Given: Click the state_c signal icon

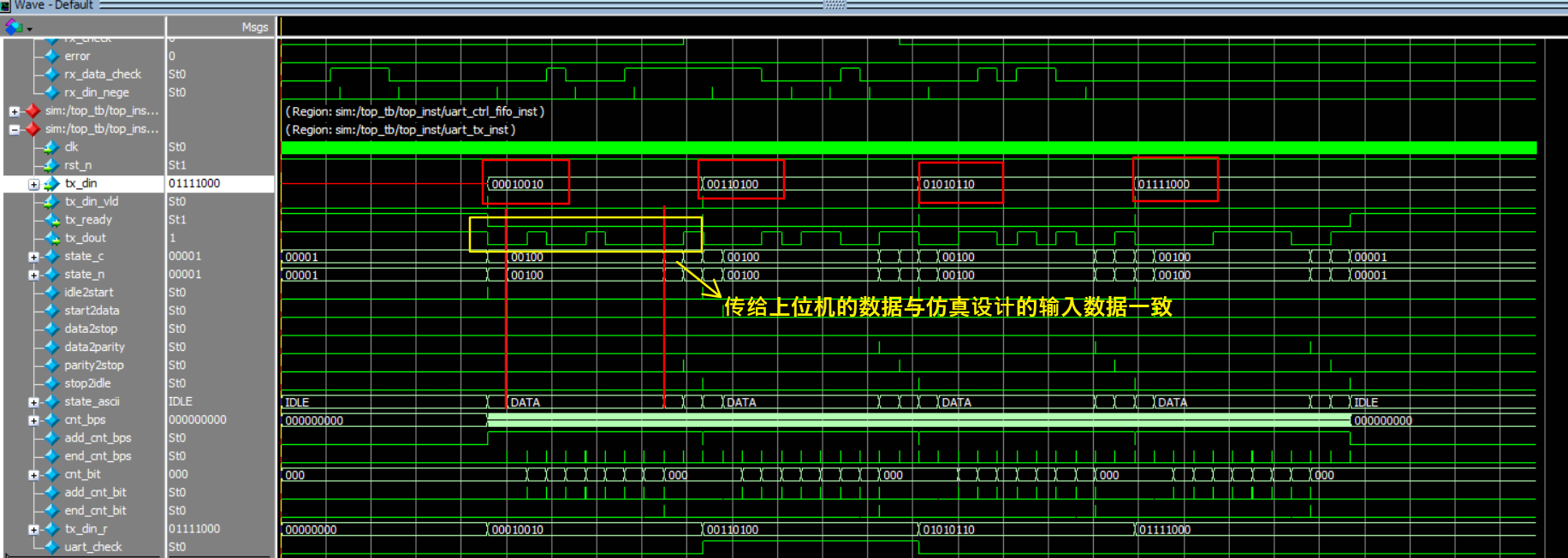Looking at the screenshot, I should tap(51, 256).
